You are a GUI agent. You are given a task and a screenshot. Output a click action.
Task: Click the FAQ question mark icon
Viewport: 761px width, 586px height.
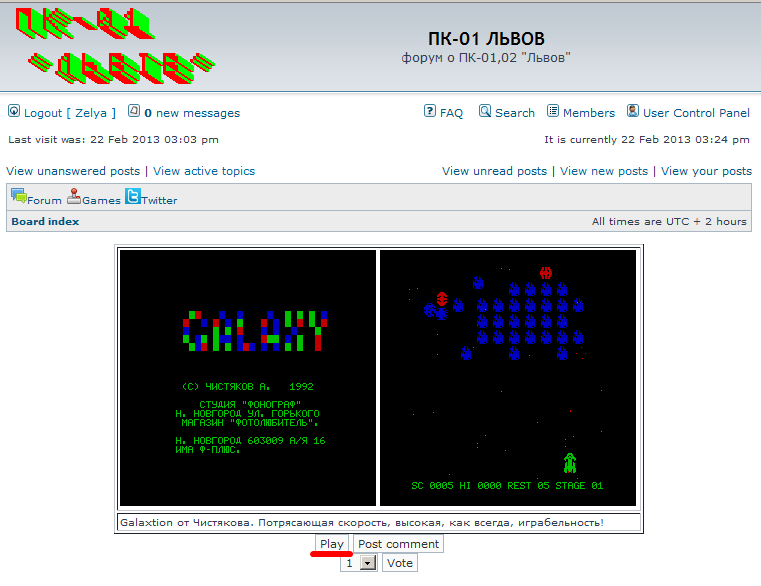point(430,111)
